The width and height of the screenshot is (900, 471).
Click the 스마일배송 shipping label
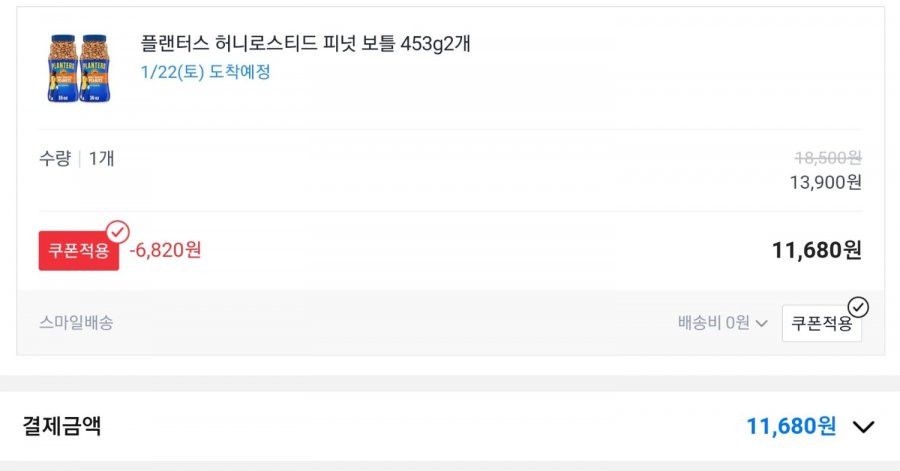(76, 323)
